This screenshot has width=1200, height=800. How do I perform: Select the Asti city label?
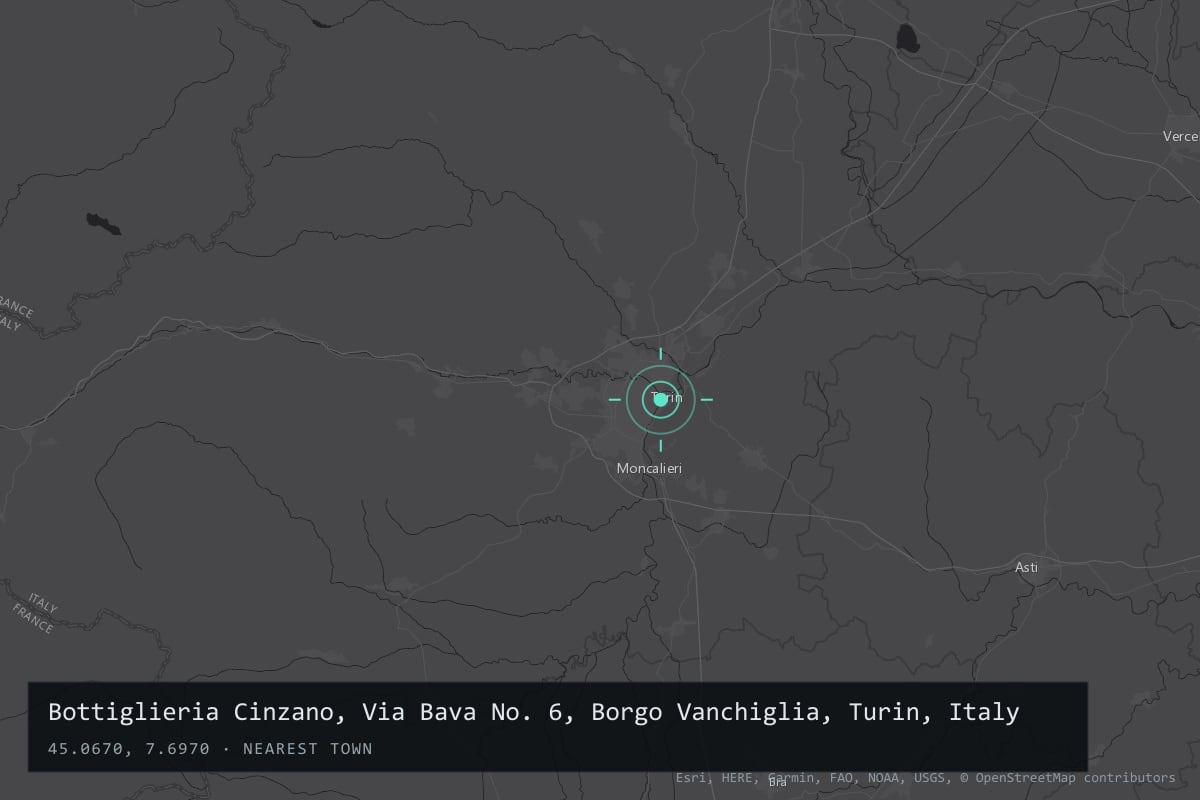(x=1026, y=567)
